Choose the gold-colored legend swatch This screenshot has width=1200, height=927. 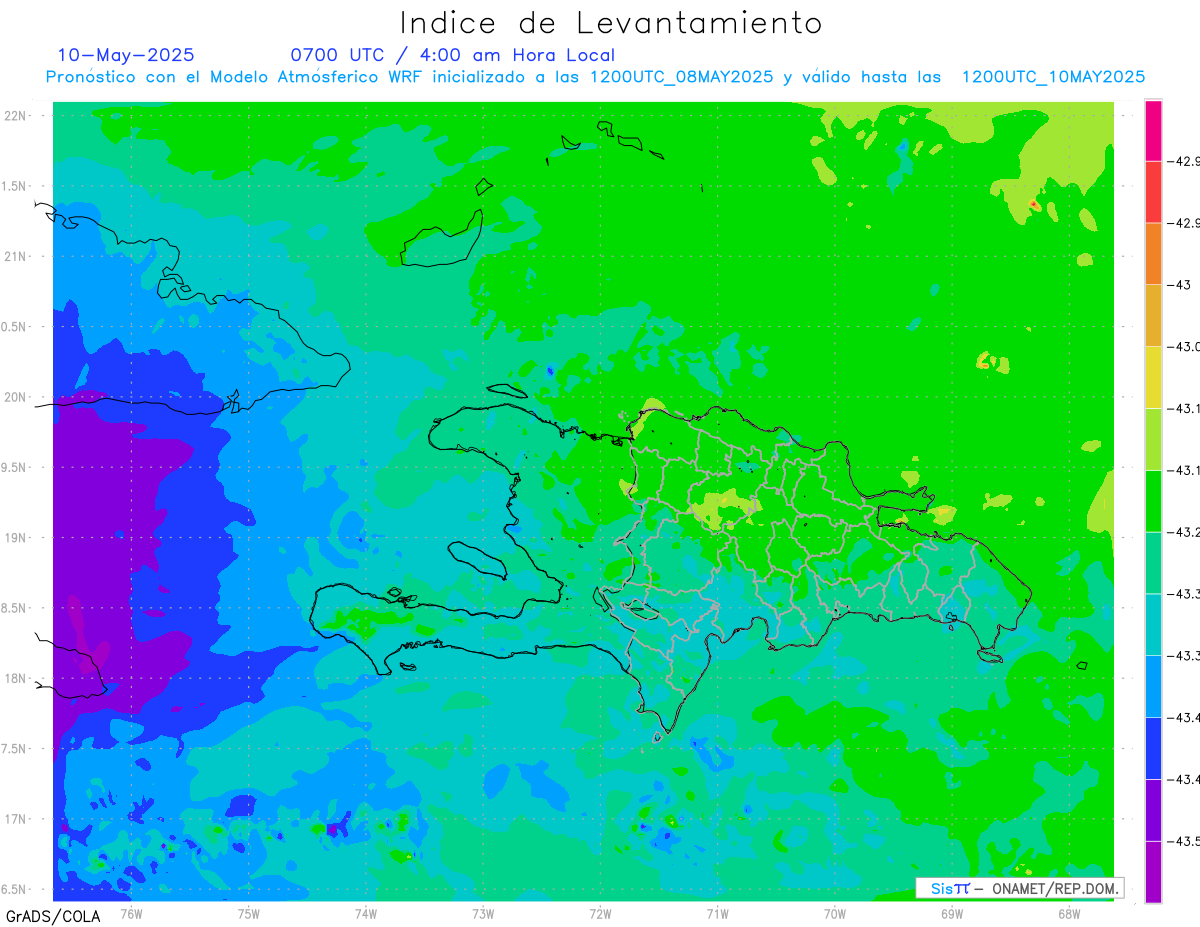click(1153, 315)
